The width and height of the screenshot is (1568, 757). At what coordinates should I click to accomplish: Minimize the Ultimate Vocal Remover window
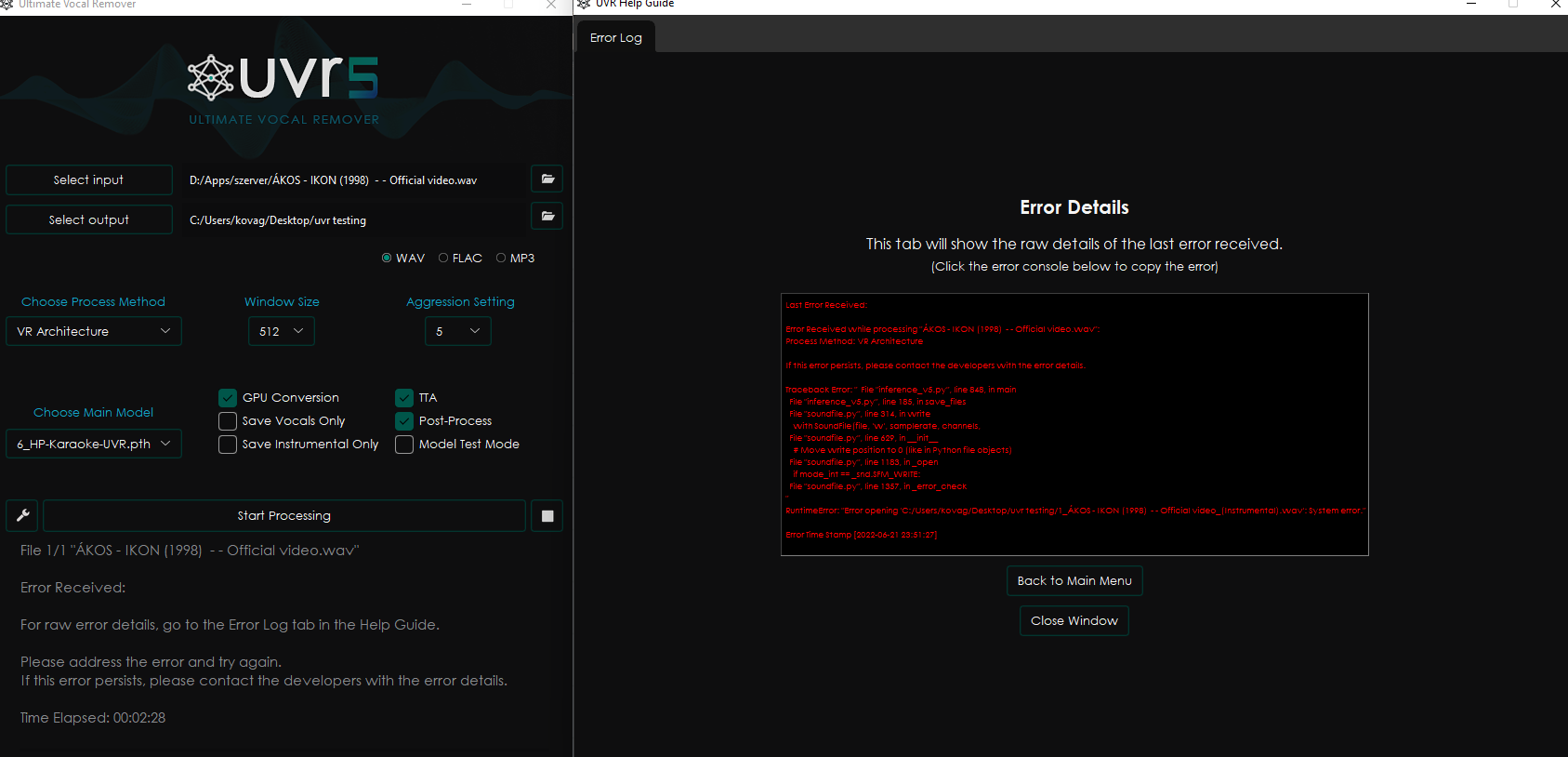click(x=467, y=5)
